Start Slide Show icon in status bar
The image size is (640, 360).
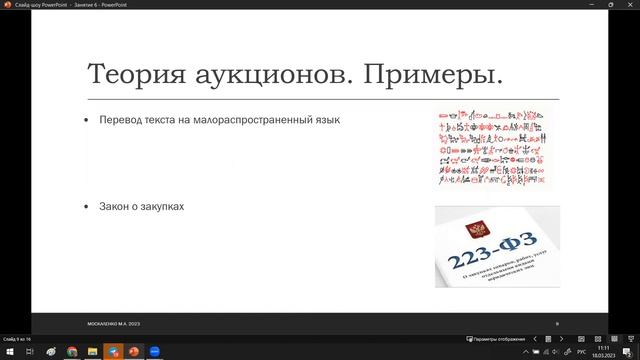tap(631, 339)
